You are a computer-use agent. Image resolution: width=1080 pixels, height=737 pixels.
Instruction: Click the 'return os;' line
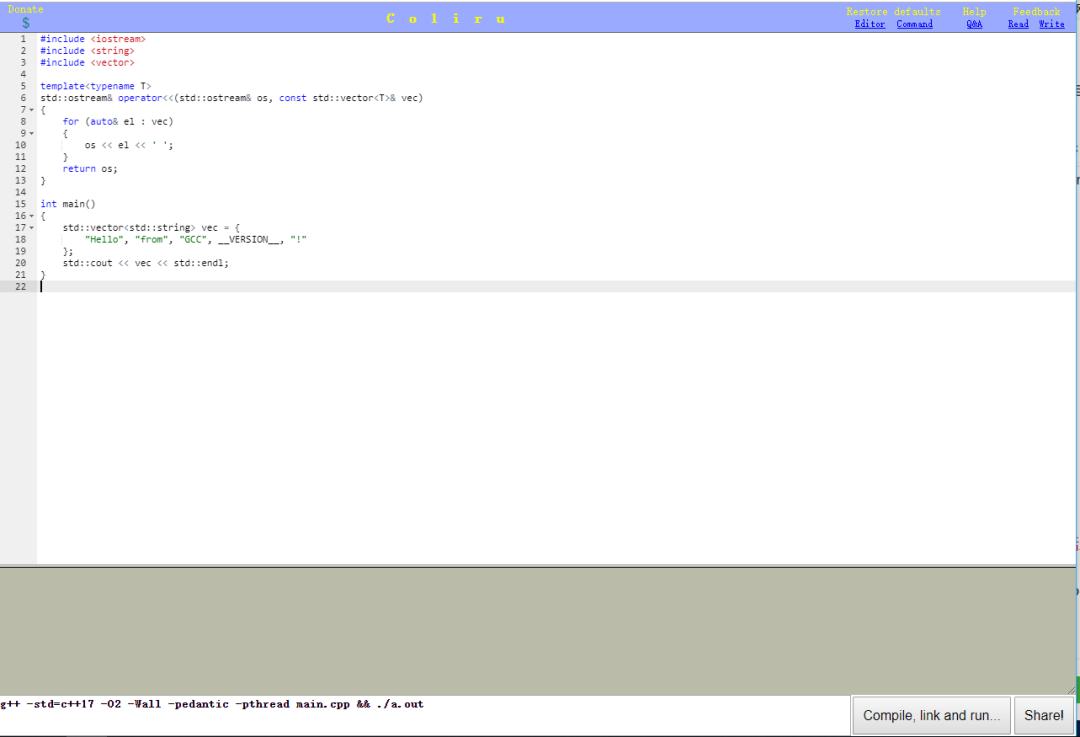coord(90,169)
